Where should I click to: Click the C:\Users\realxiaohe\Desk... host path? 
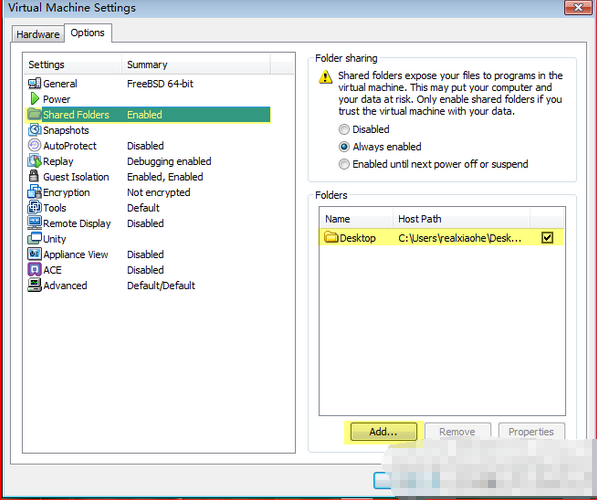click(460, 238)
